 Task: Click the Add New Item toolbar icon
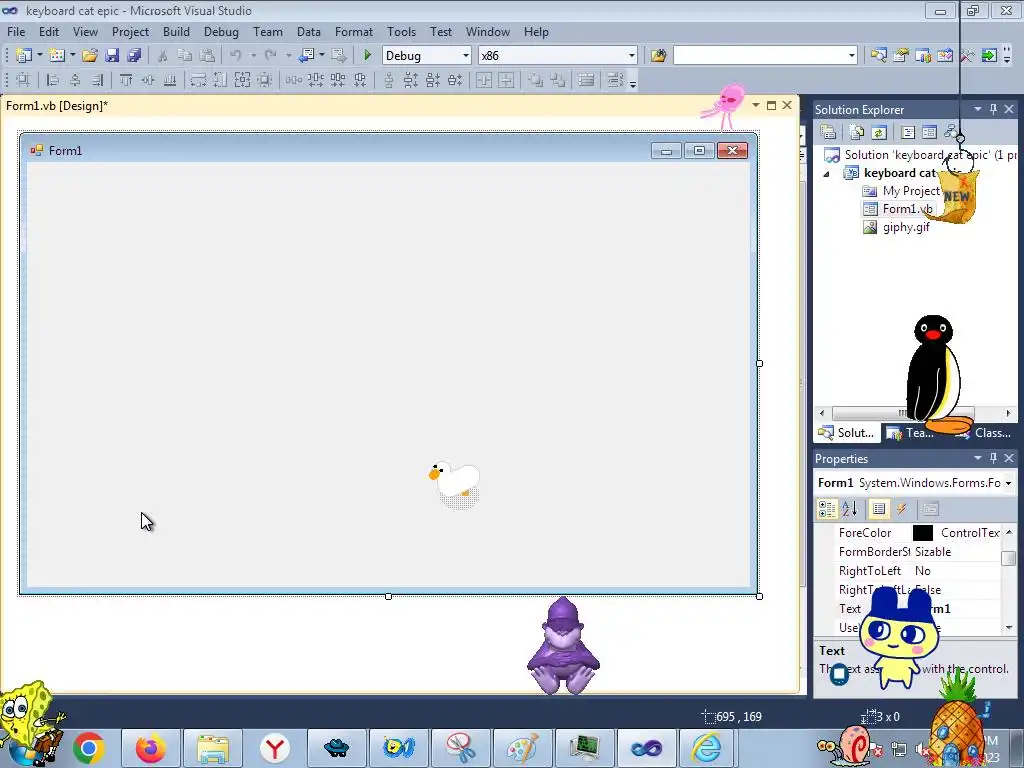(57, 56)
